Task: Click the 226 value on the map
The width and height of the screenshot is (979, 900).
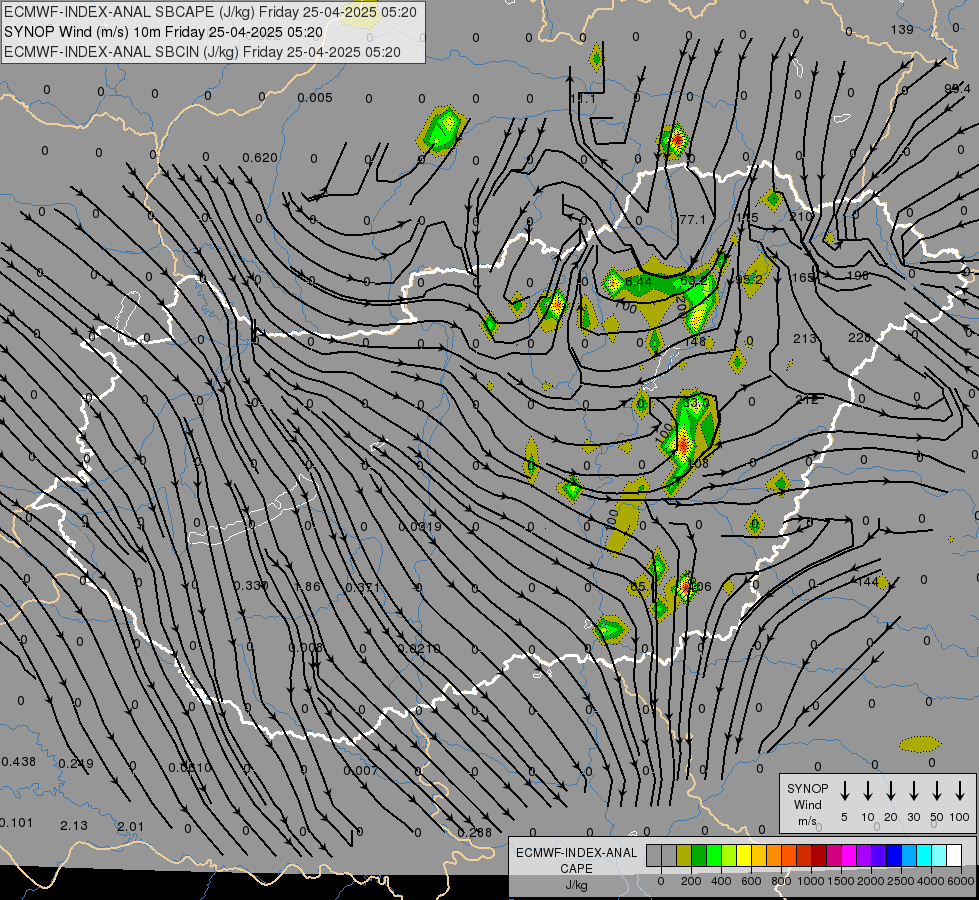Action: coord(859,338)
